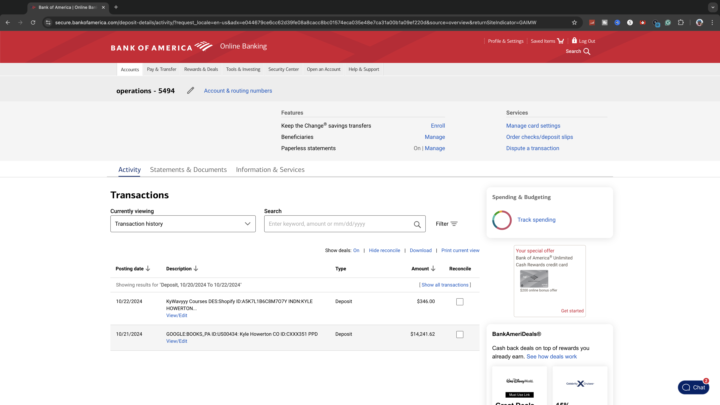The image size is (720, 405).
Task: Click the Track spending donut chart icon
Action: (x=502, y=220)
